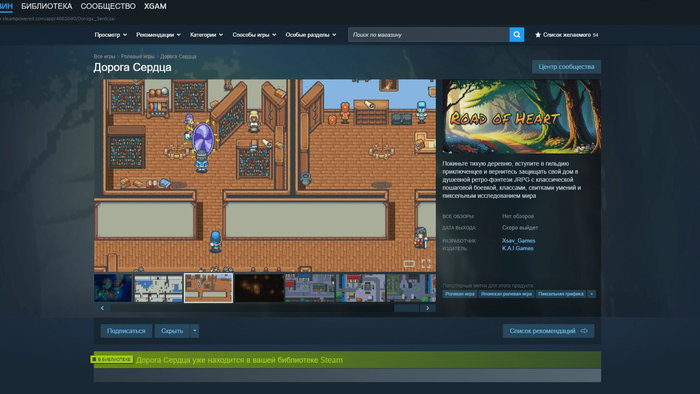Select the Ролевая игра tag

coord(460,294)
